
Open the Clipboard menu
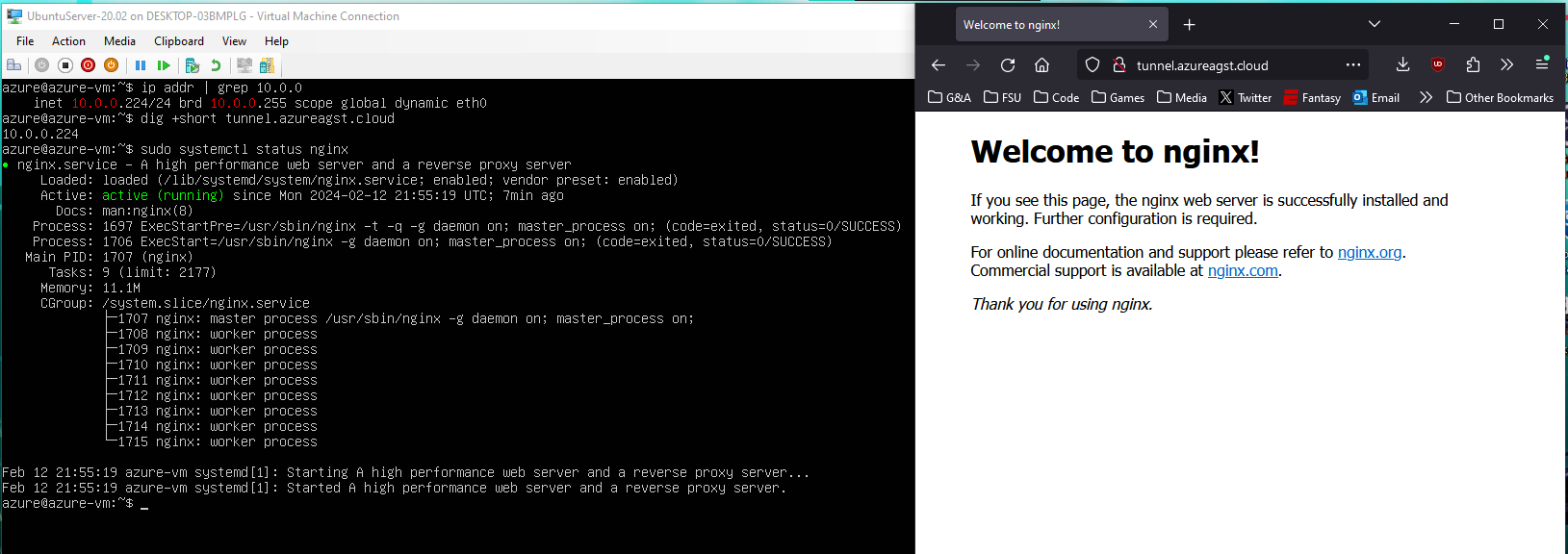pos(179,41)
